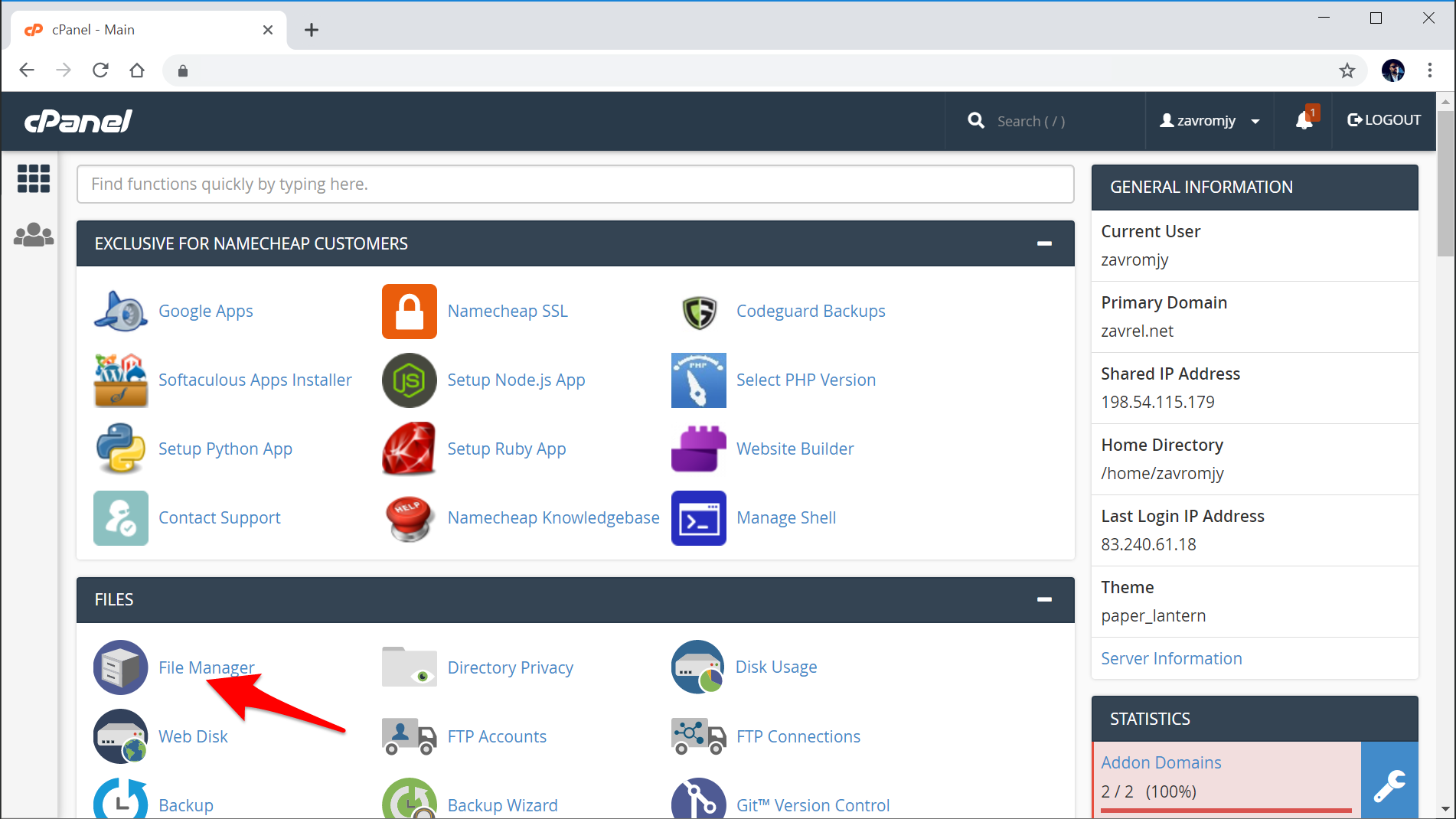Open the Chrome three-dot menu
Image resolution: width=1456 pixels, height=819 pixels.
tap(1430, 70)
